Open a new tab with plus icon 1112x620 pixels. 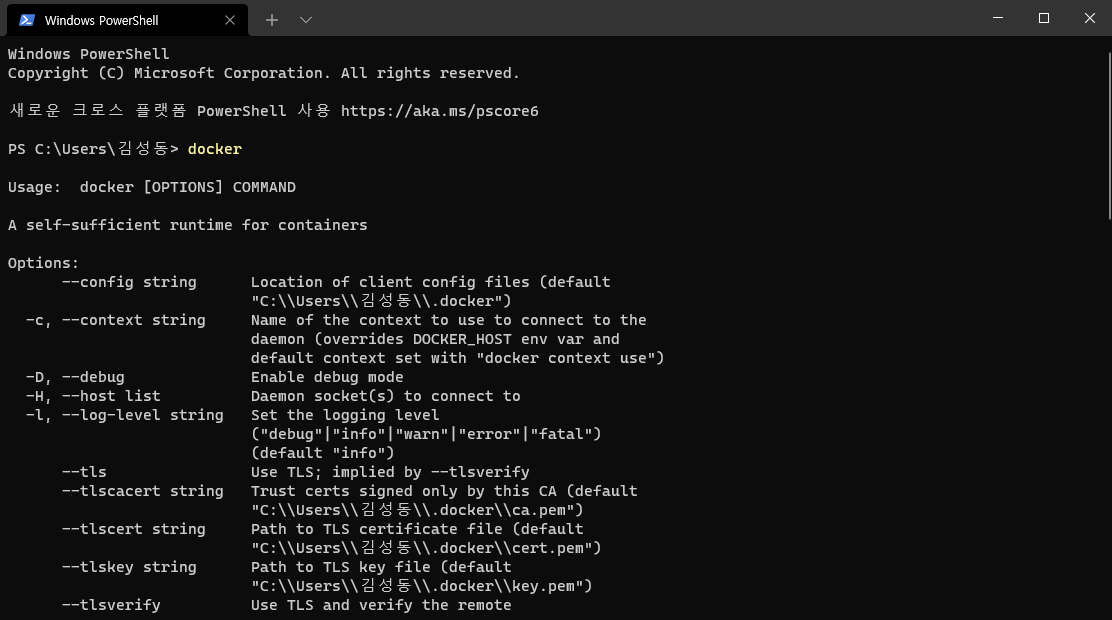pos(272,20)
